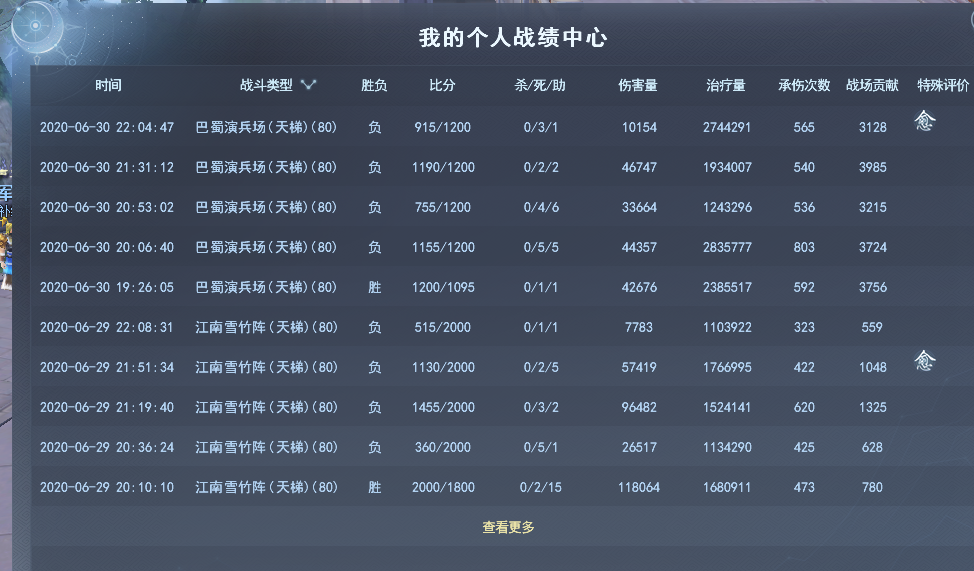Click timestamp 2020-06-30 21:31:12
974x571 pixels.
(107, 167)
